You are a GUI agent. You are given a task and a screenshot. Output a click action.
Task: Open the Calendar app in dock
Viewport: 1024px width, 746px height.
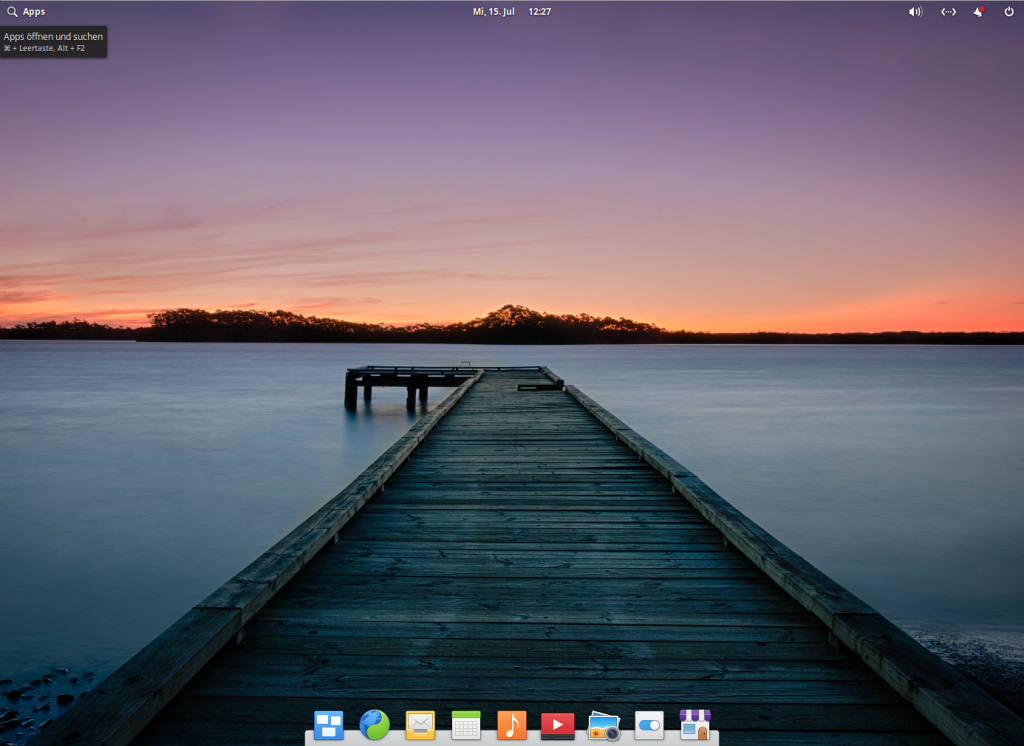click(466, 724)
